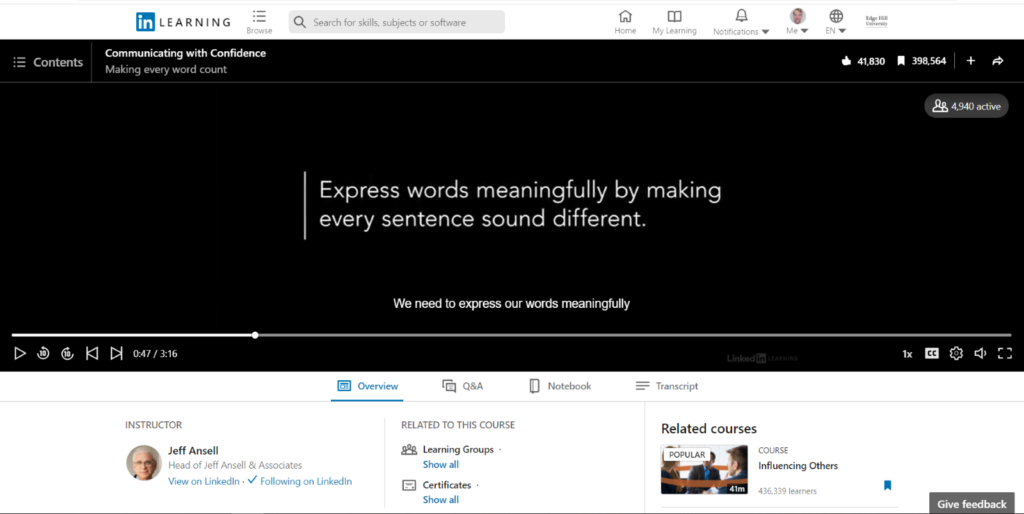Screen dimensions: 1024x514
Task: Open the Notebook tab
Action: 560,386
